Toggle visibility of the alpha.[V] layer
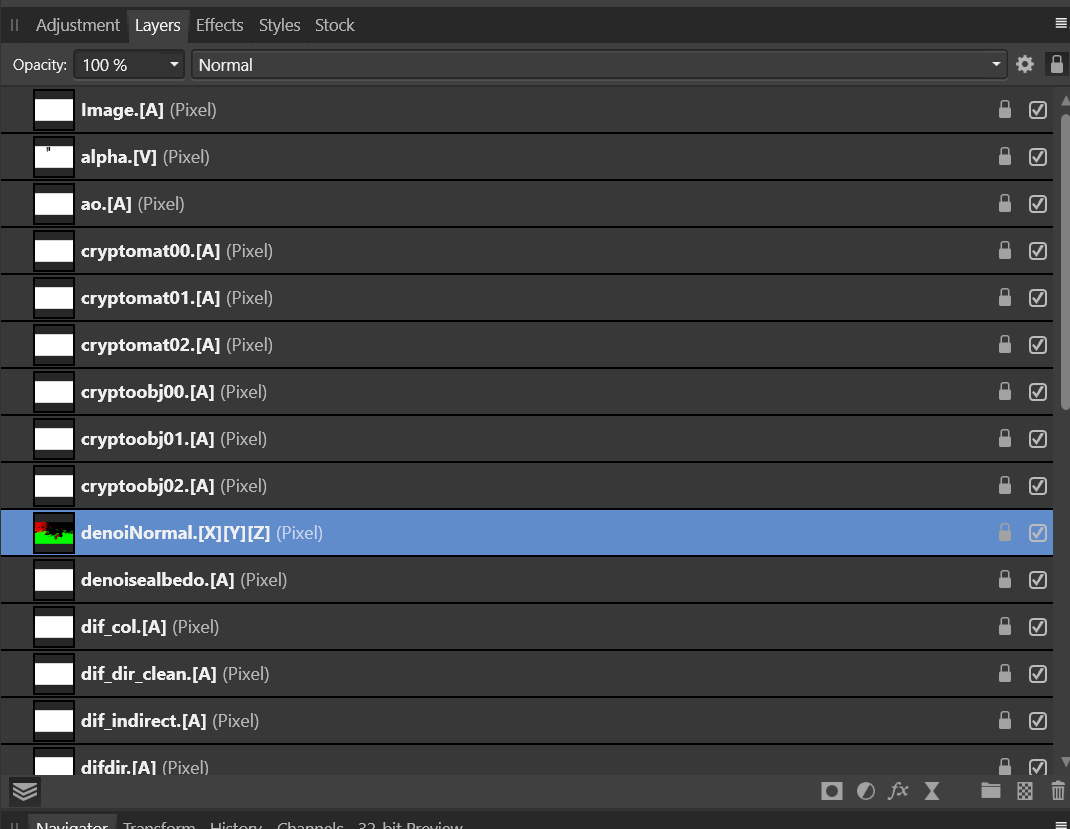 pos(1037,157)
